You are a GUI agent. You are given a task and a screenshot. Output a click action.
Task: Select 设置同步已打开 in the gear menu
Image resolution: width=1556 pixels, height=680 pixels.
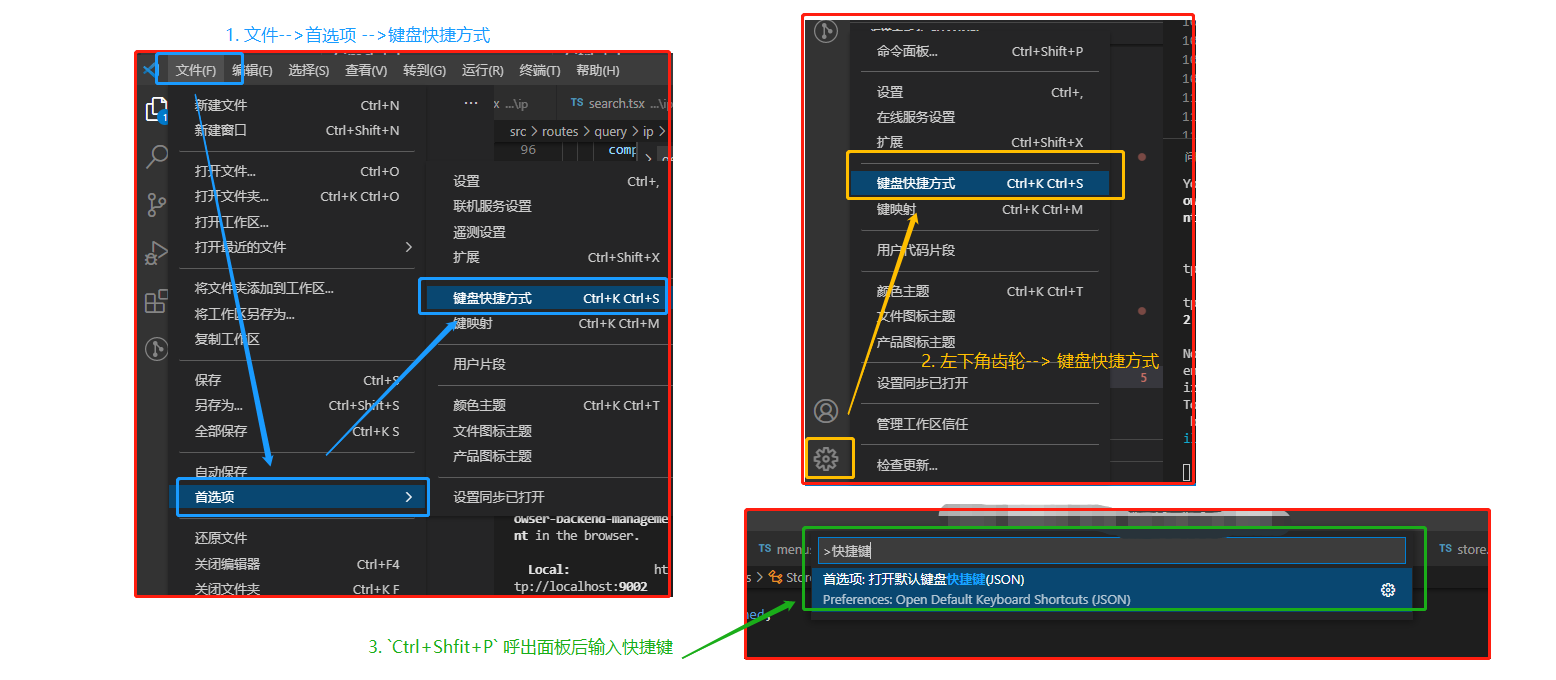980,383
